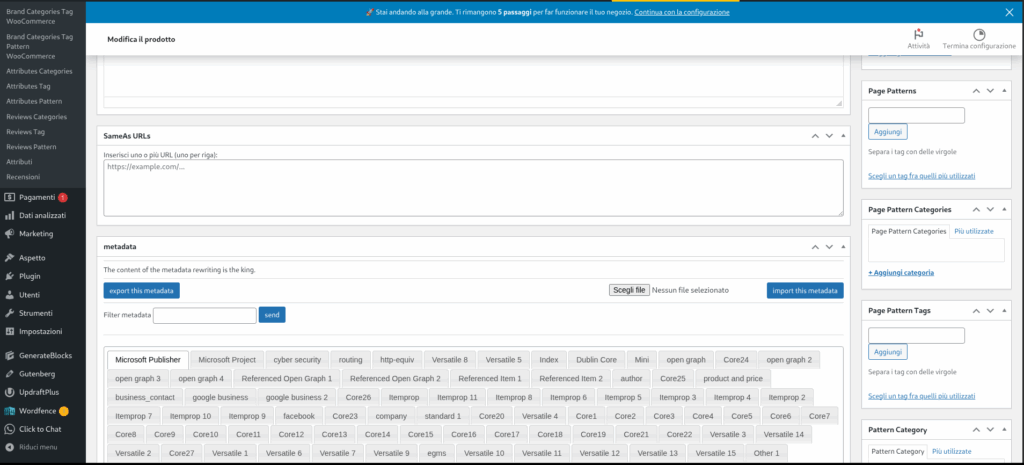
Task: Focus the Page Patterns tag input
Action: tap(916, 116)
